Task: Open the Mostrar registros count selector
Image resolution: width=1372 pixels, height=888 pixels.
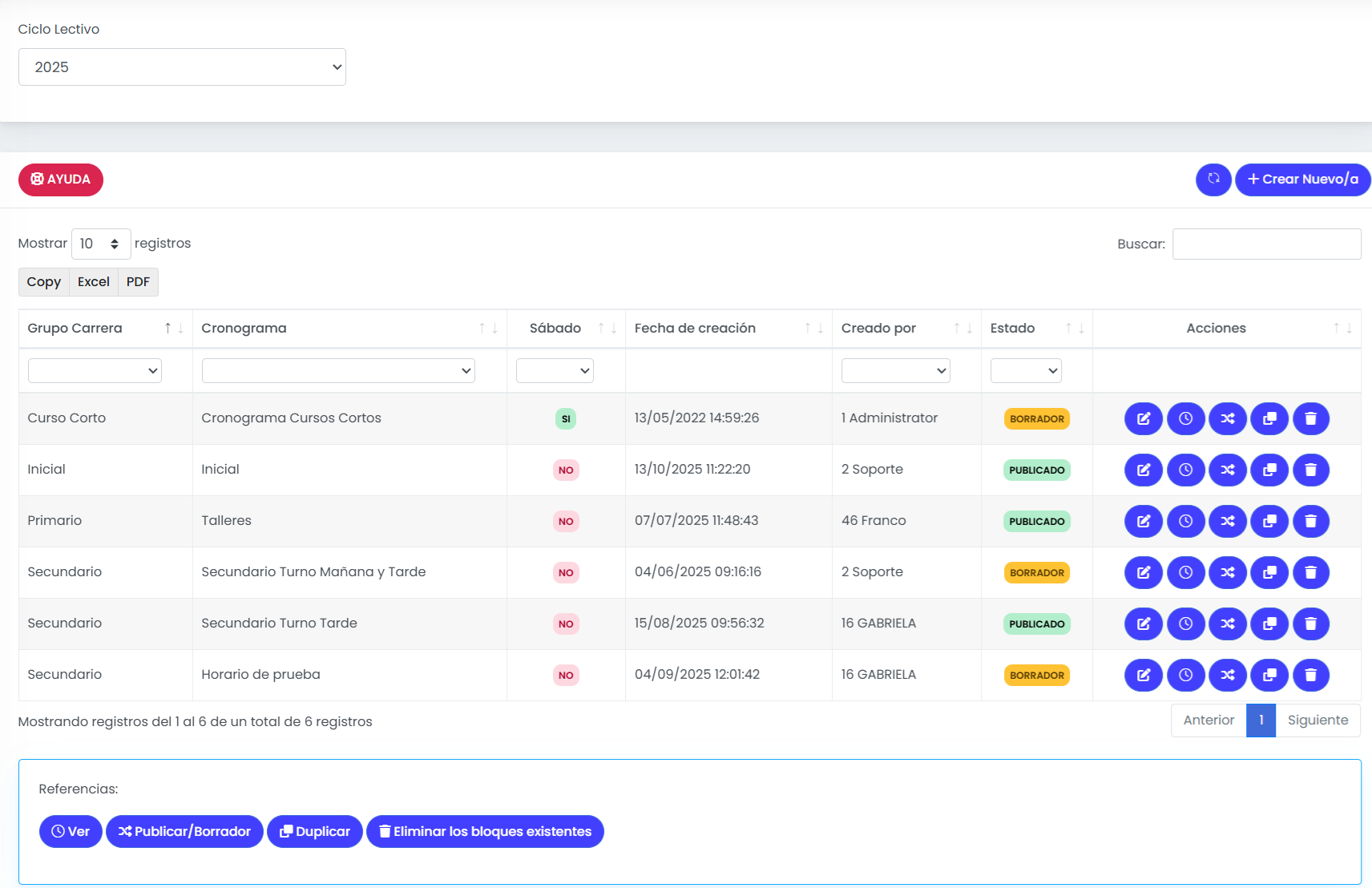Action: (x=101, y=244)
